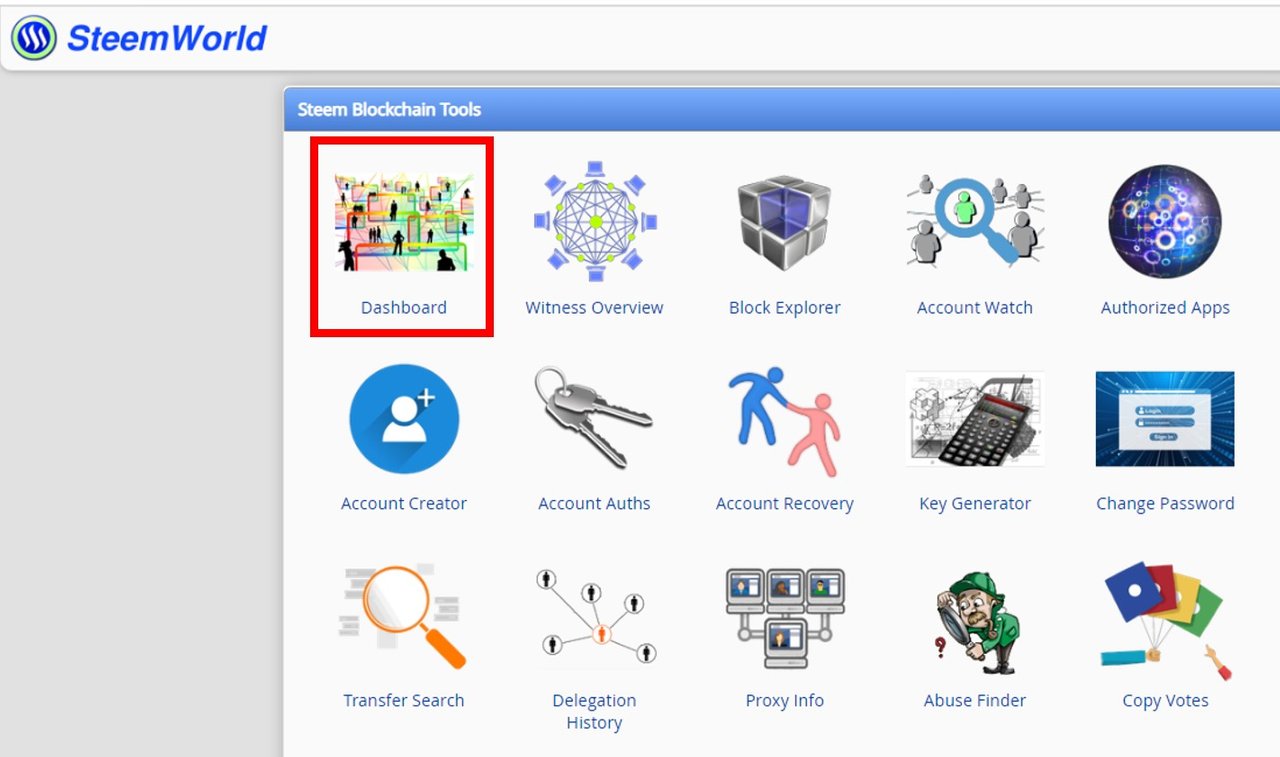1280x757 pixels.
Task: Open Delegation History network icon
Action: coord(595,615)
